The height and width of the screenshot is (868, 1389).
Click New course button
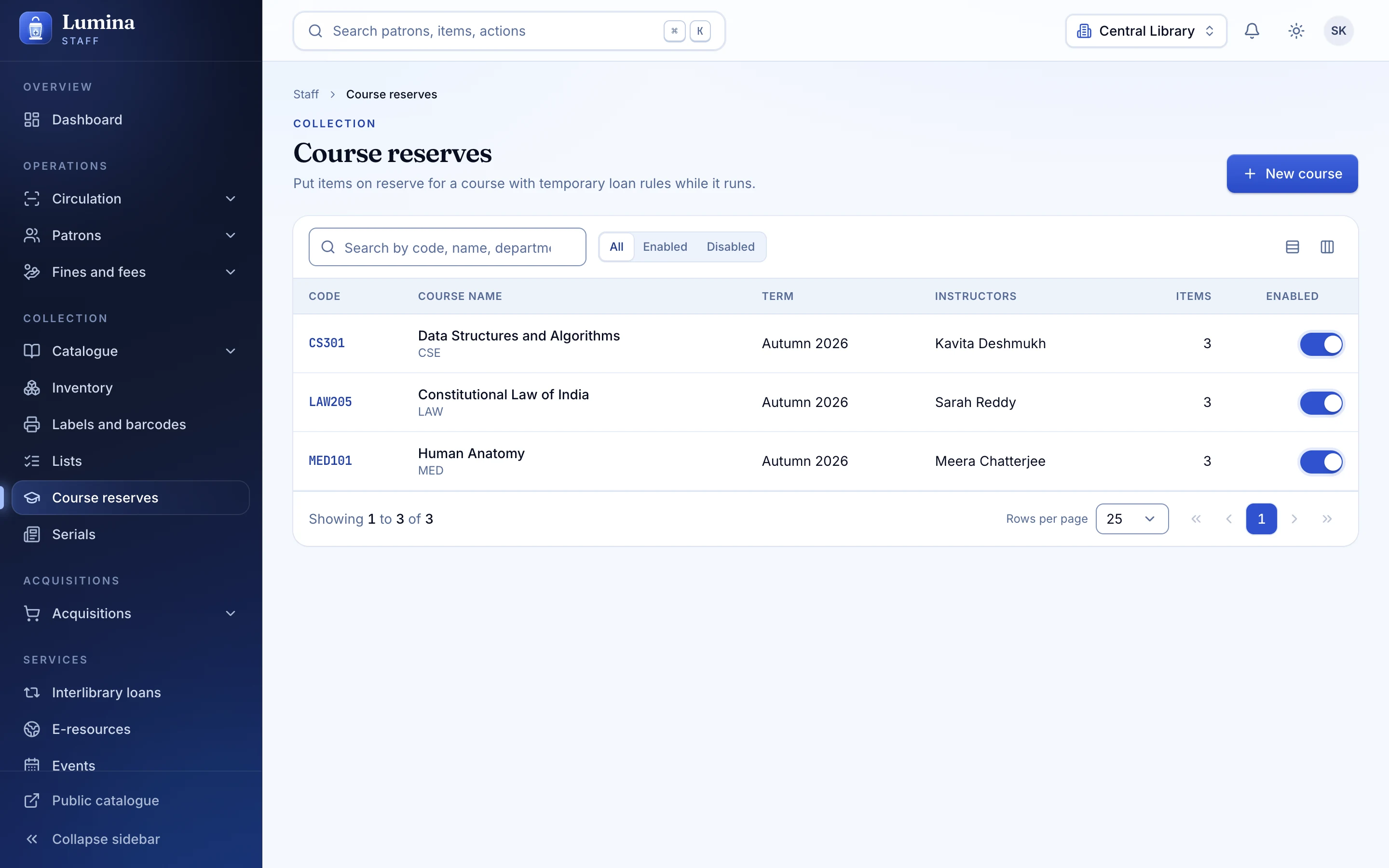[x=1292, y=174]
